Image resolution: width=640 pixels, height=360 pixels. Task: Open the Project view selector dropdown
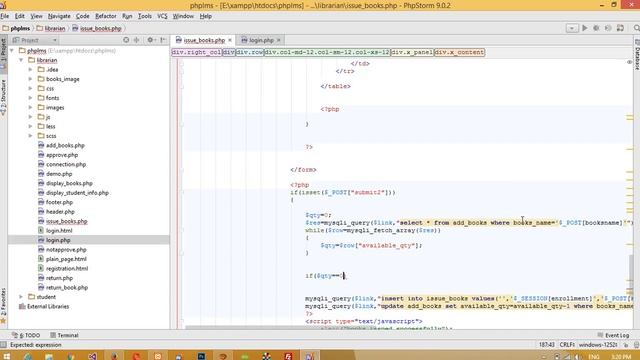[35, 40]
